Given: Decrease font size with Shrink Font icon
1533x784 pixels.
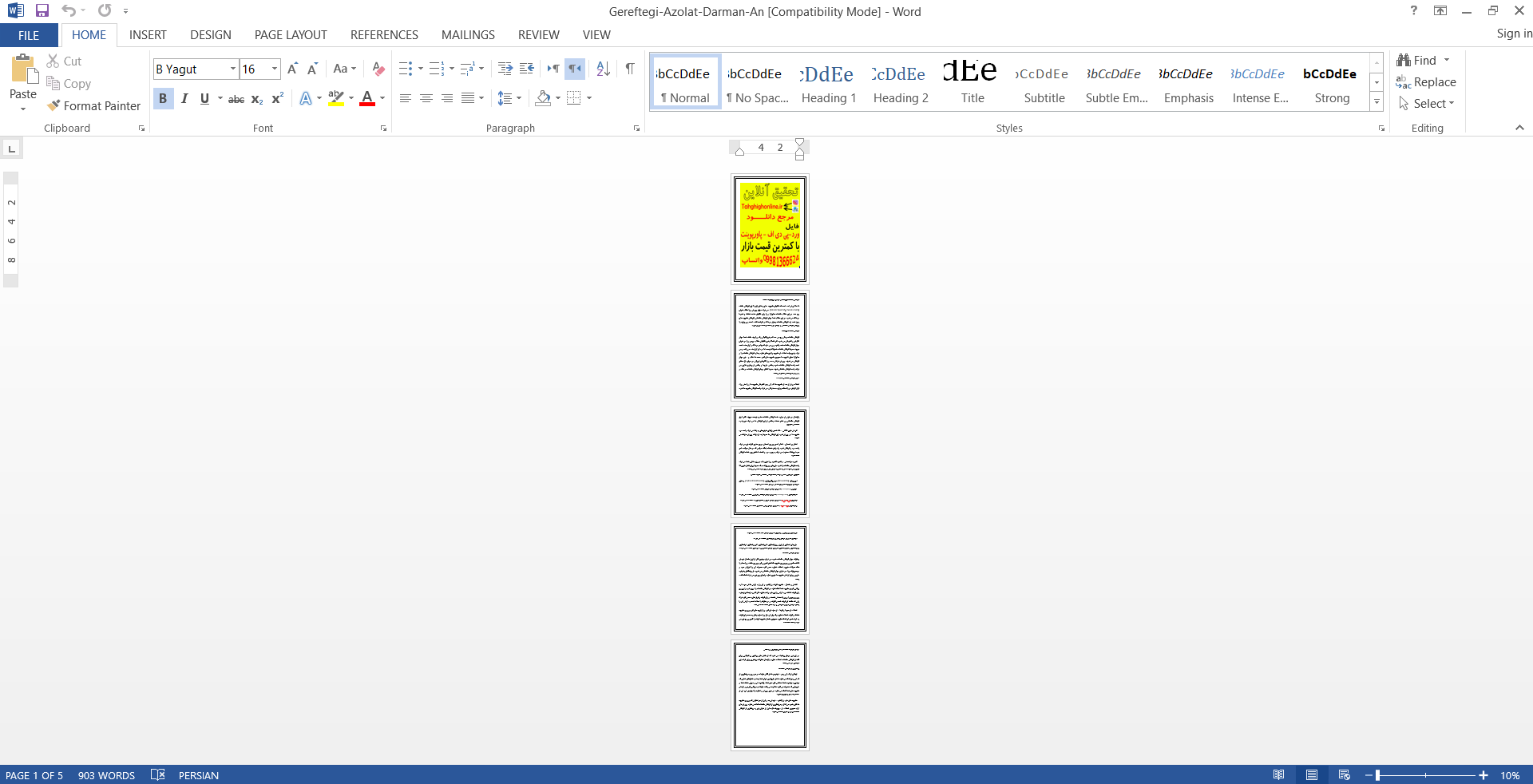Looking at the screenshot, I should click(x=312, y=69).
